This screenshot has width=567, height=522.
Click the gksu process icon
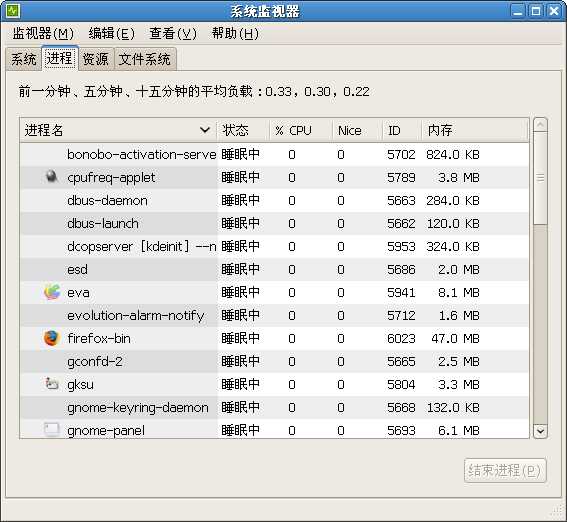pyautogui.click(x=51, y=384)
